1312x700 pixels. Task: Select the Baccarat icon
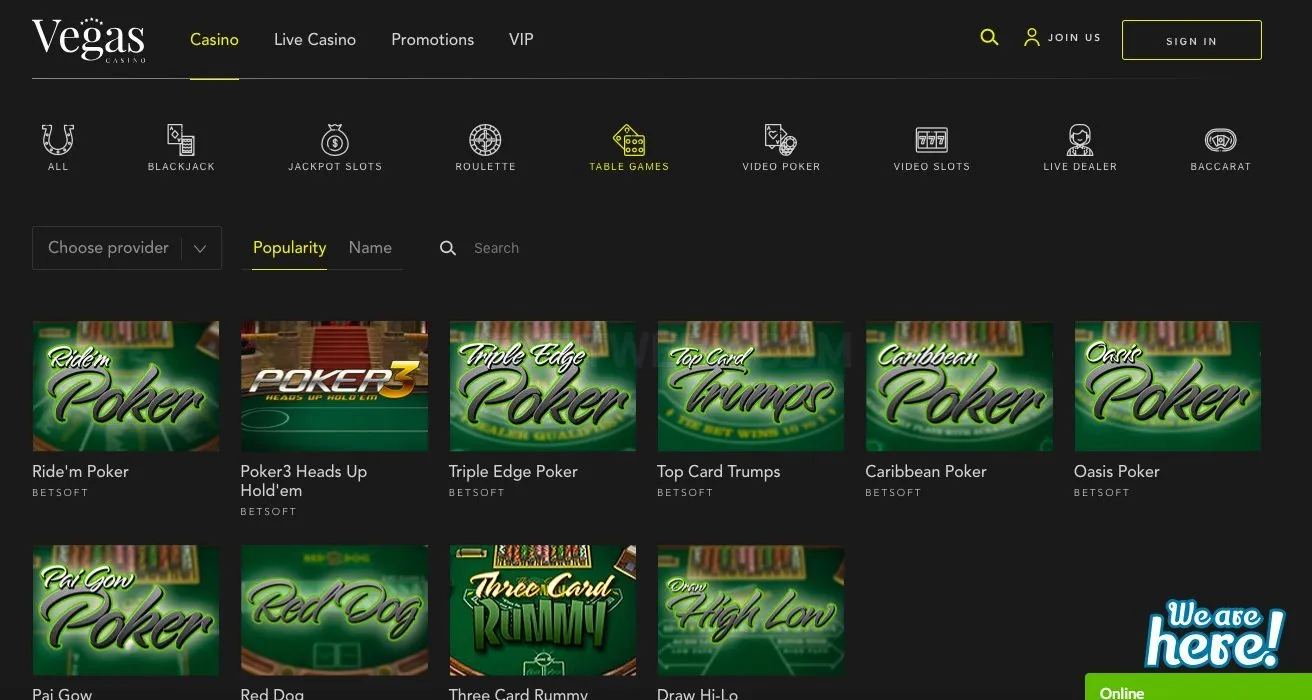[x=1220, y=139]
